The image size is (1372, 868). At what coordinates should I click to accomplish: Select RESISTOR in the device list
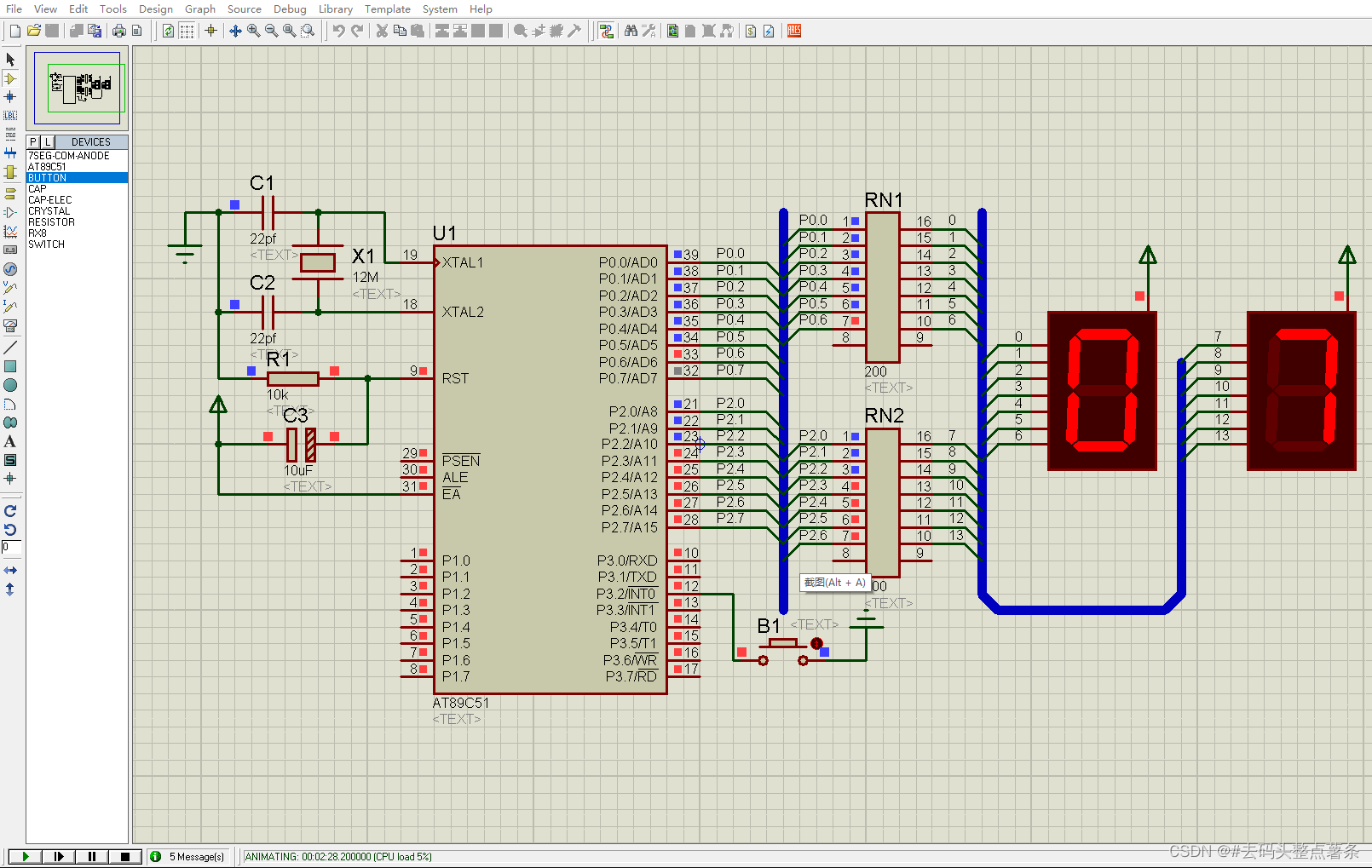pos(77,222)
